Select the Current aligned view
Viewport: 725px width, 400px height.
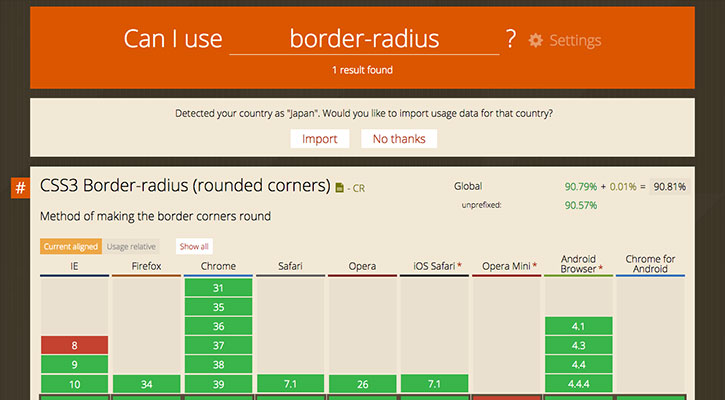coord(71,246)
